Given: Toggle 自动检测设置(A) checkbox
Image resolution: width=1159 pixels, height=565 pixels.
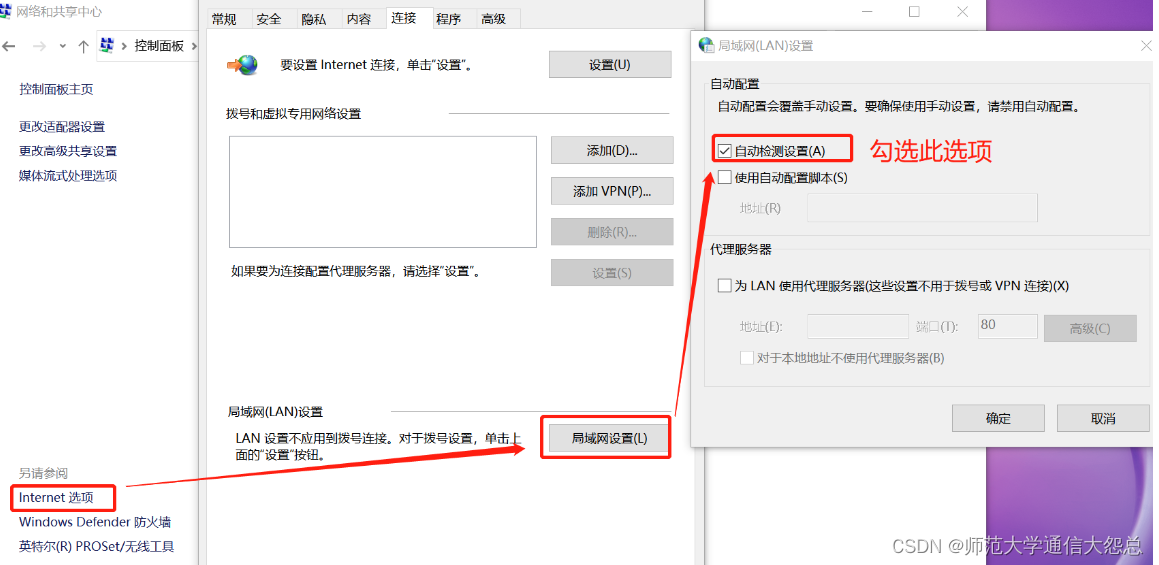Looking at the screenshot, I should pyautogui.click(x=724, y=151).
